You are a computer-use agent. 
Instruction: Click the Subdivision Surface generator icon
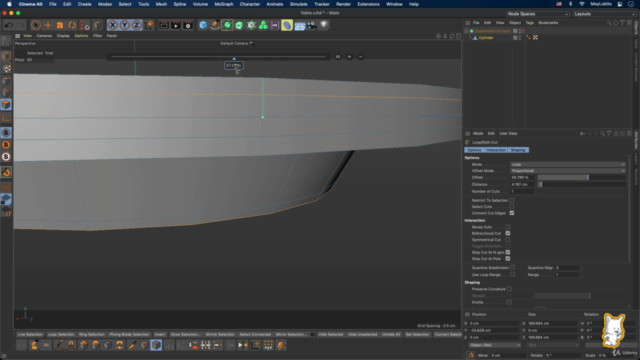click(x=227, y=25)
